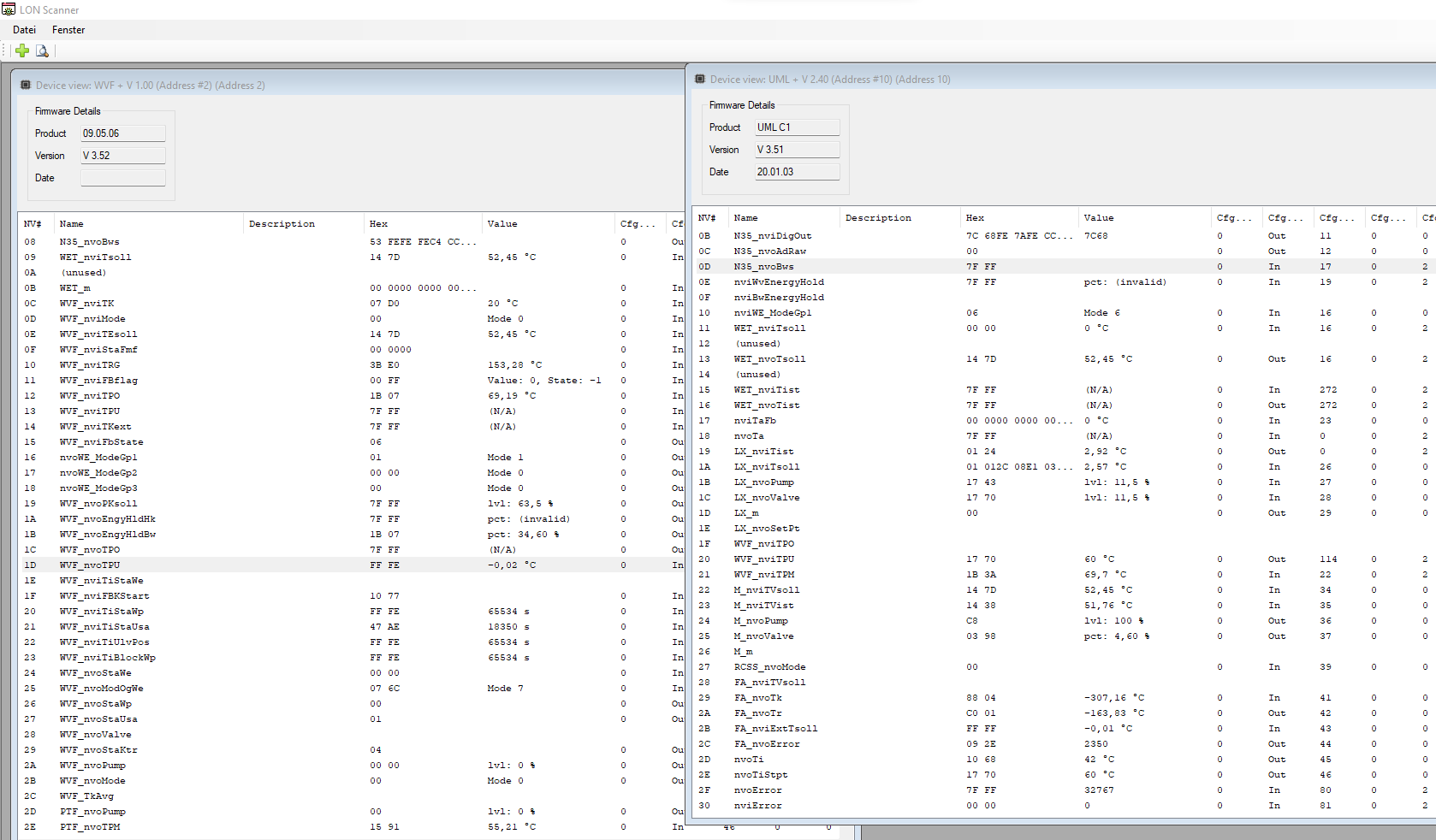Click the empty Date field in WVF window
The width and height of the screenshot is (1436, 840).
tap(123, 178)
